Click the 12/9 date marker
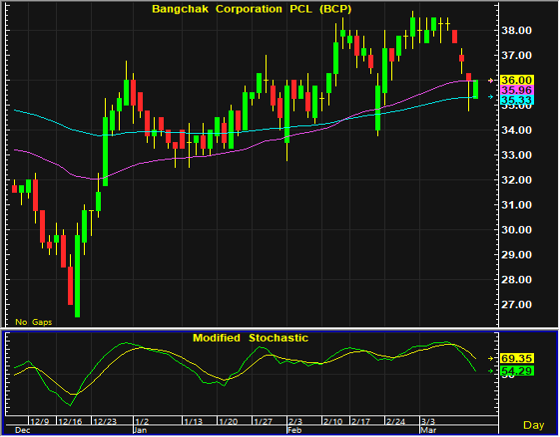The width and height of the screenshot is (560, 437). click(x=40, y=421)
